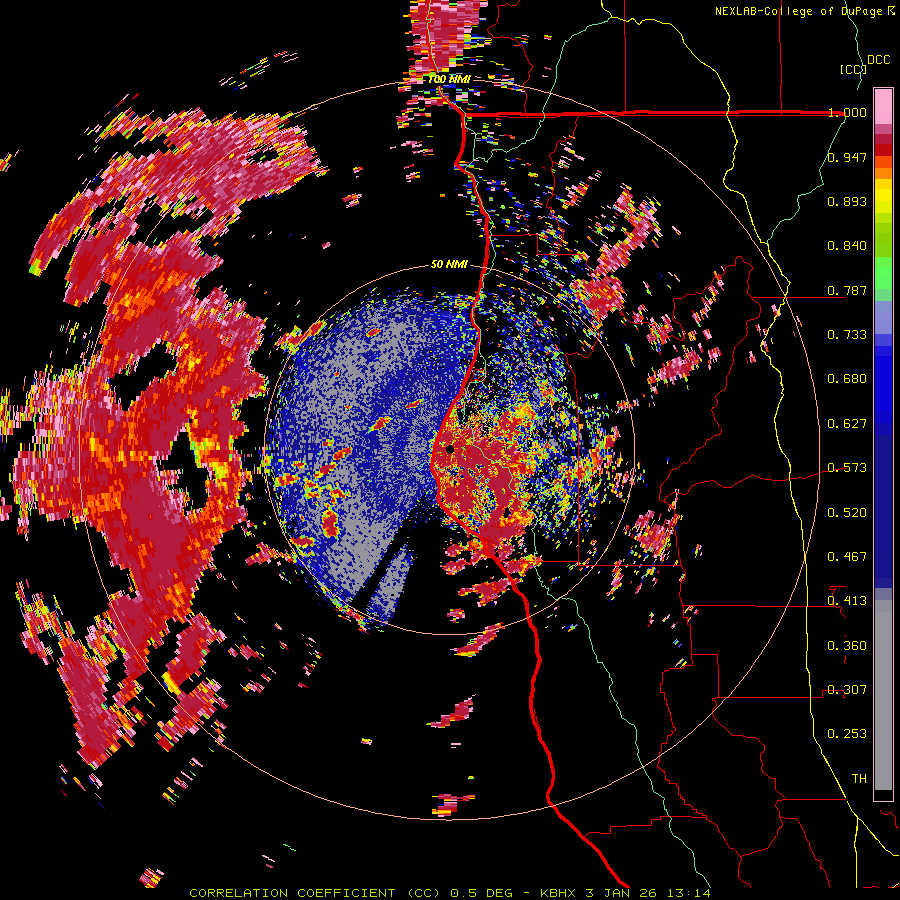Select the 0.573 scale value

(x=847, y=467)
